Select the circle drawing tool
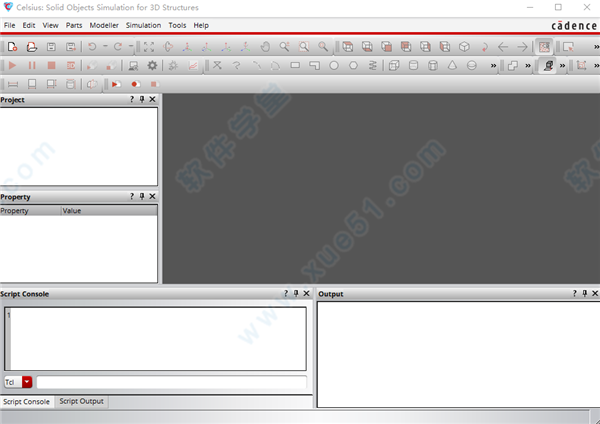600x424 pixels. pyautogui.click(x=334, y=65)
